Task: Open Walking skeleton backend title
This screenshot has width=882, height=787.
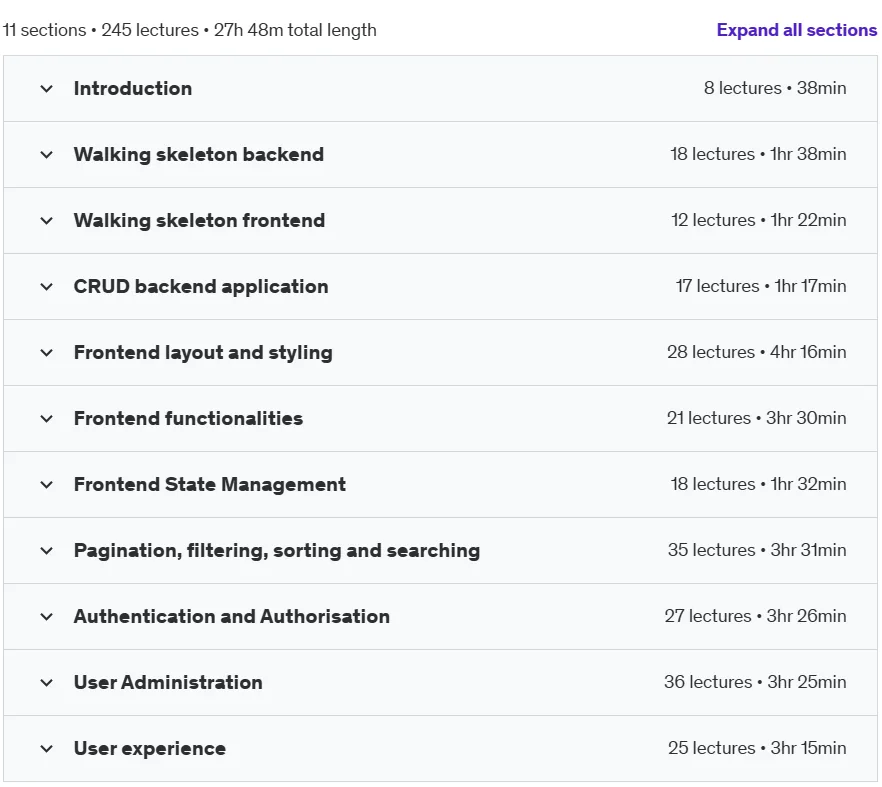Action: pos(199,154)
